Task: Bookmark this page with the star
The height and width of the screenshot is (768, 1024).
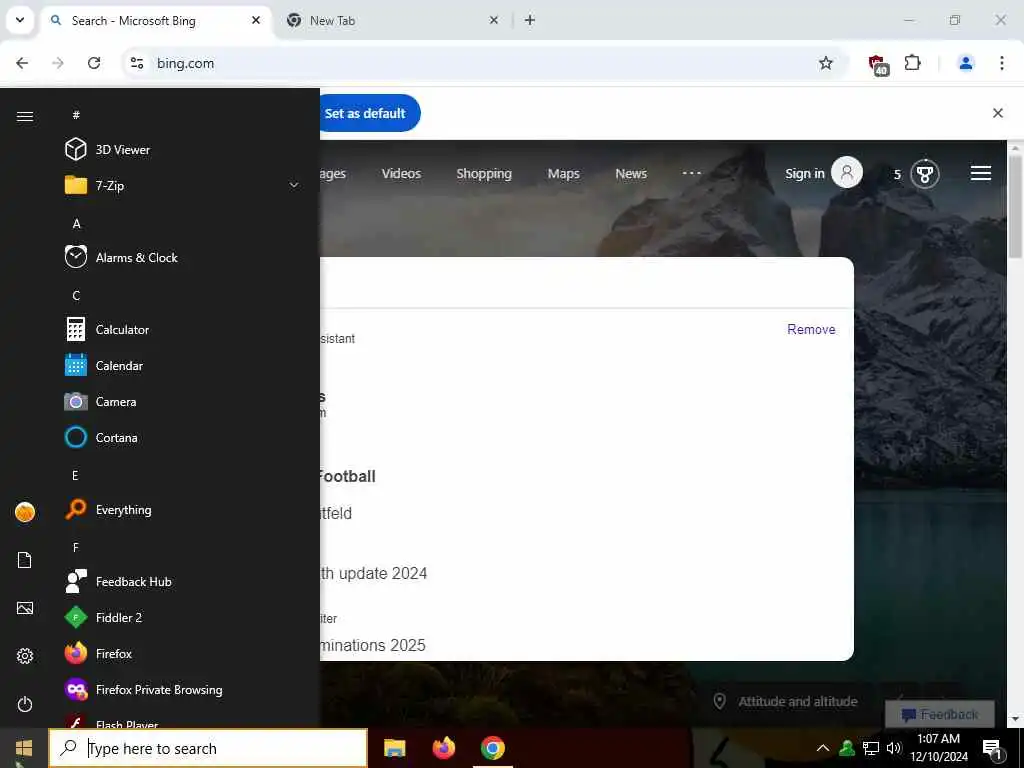Action: [x=826, y=63]
